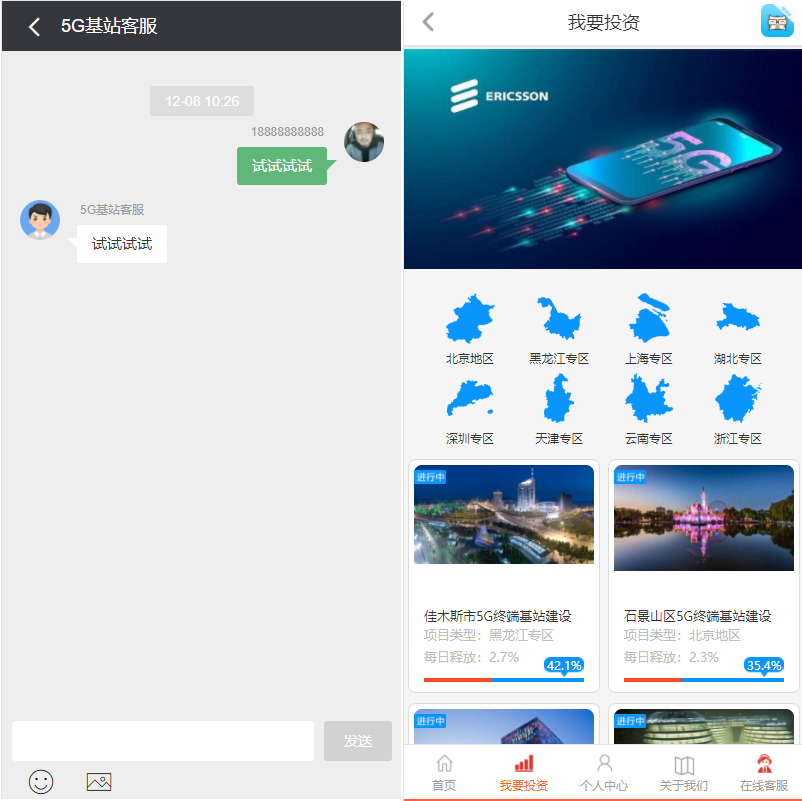Go back from the 5G基站客服 chat
Screen dimensions: 802x801
[x=35, y=27]
